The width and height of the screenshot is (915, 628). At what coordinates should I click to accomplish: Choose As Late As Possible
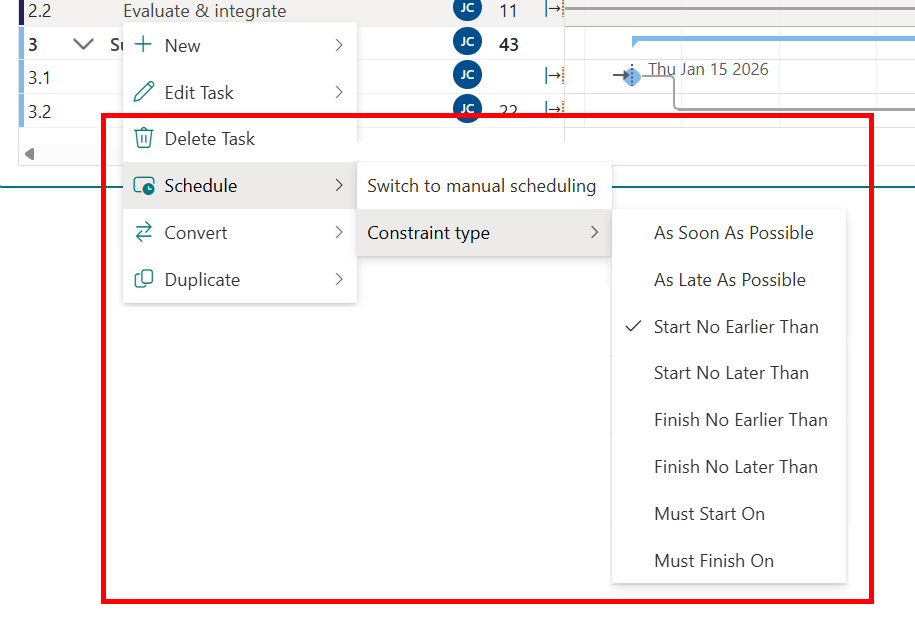pyautogui.click(x=729, y=280)
